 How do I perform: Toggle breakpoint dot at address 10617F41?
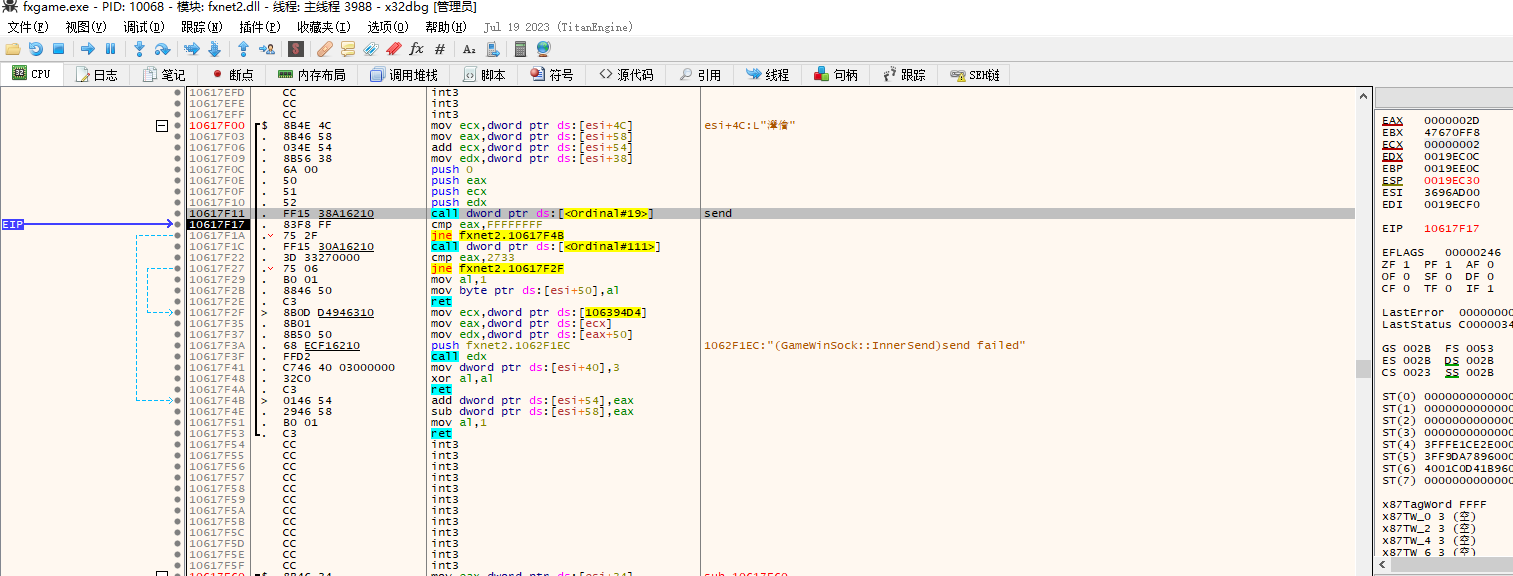(x=178, y=367)
